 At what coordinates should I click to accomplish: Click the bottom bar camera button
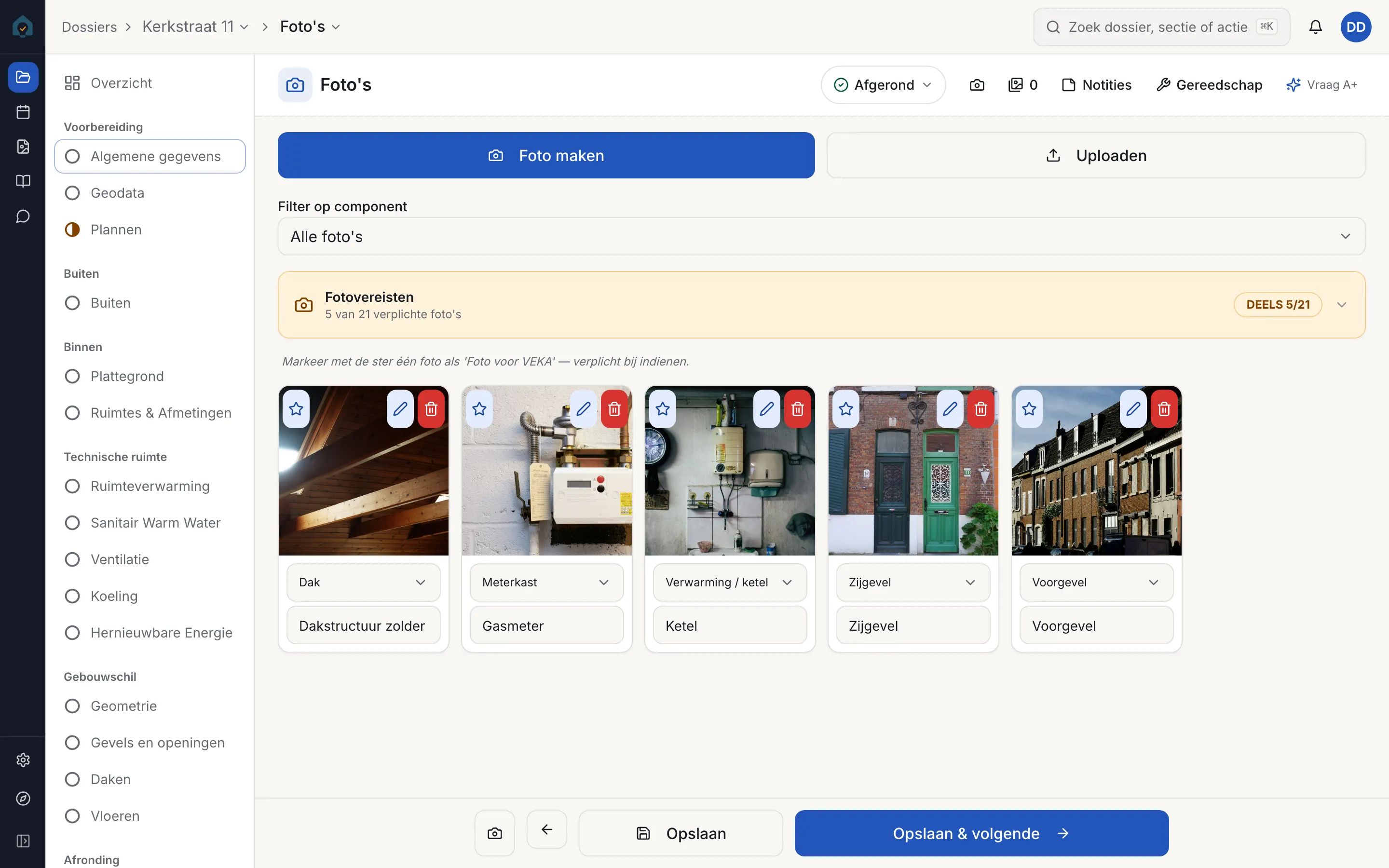tap(495, 833)
